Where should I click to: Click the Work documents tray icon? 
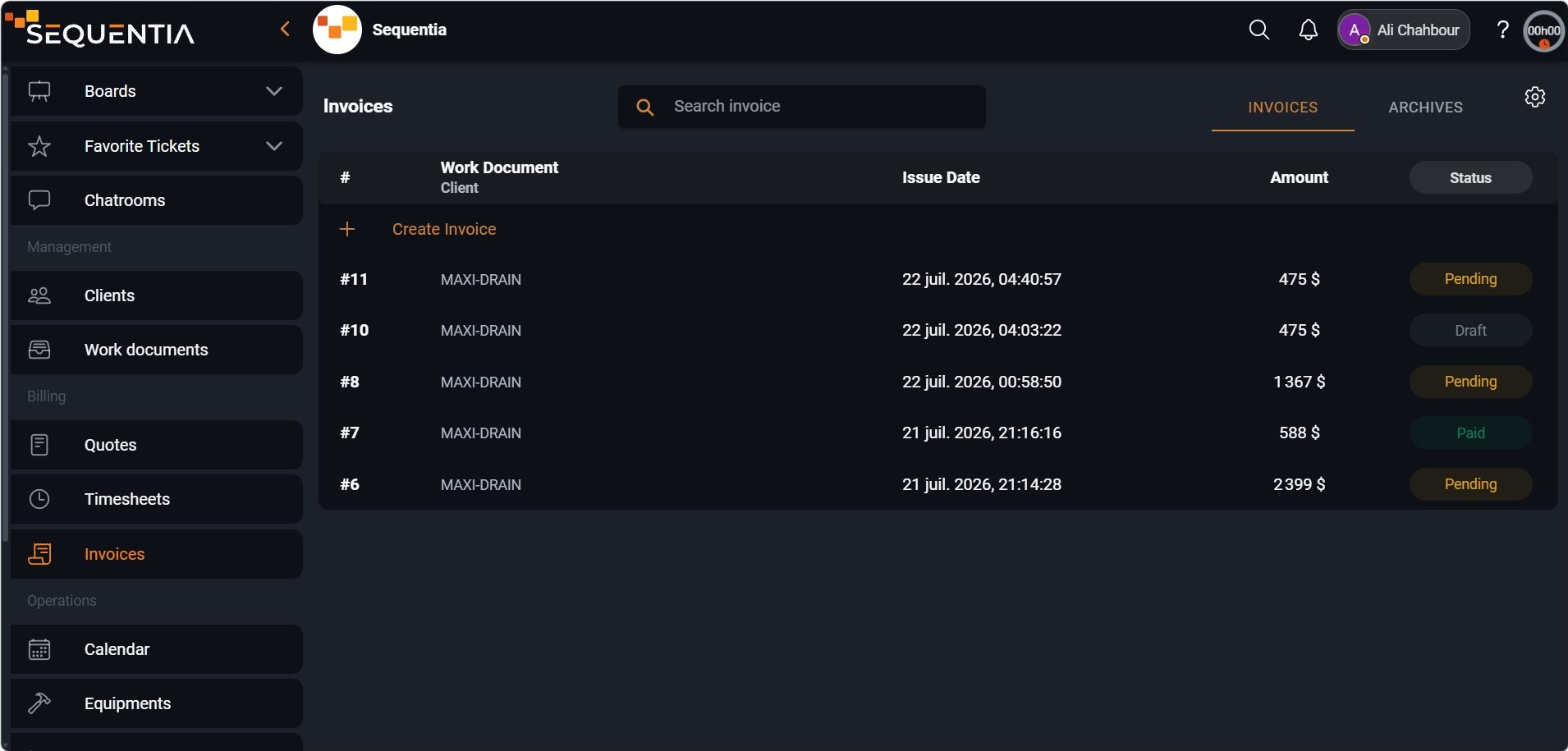[x=39, y=350]
